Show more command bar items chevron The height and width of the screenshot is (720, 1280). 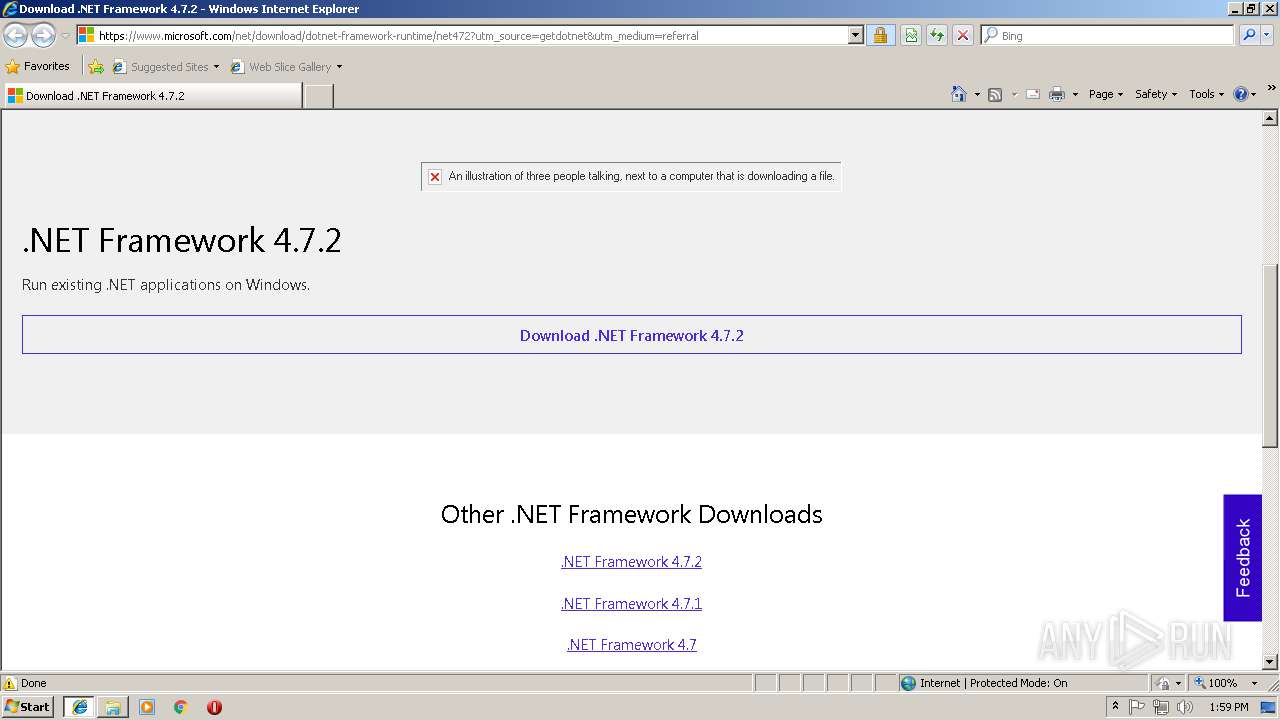coord(1271,88)
